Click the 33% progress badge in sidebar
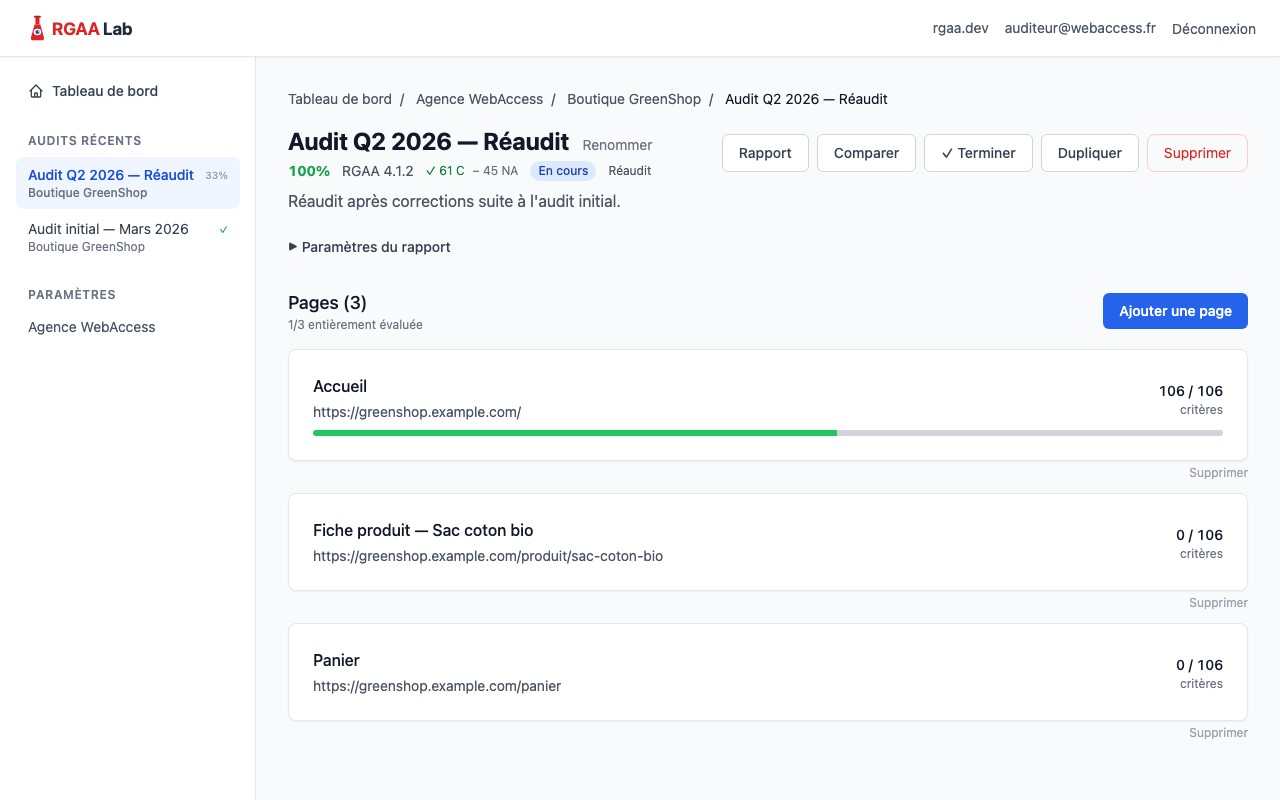Image resolution: width=1280 pixels, height=800 pixels. (217, 174)
